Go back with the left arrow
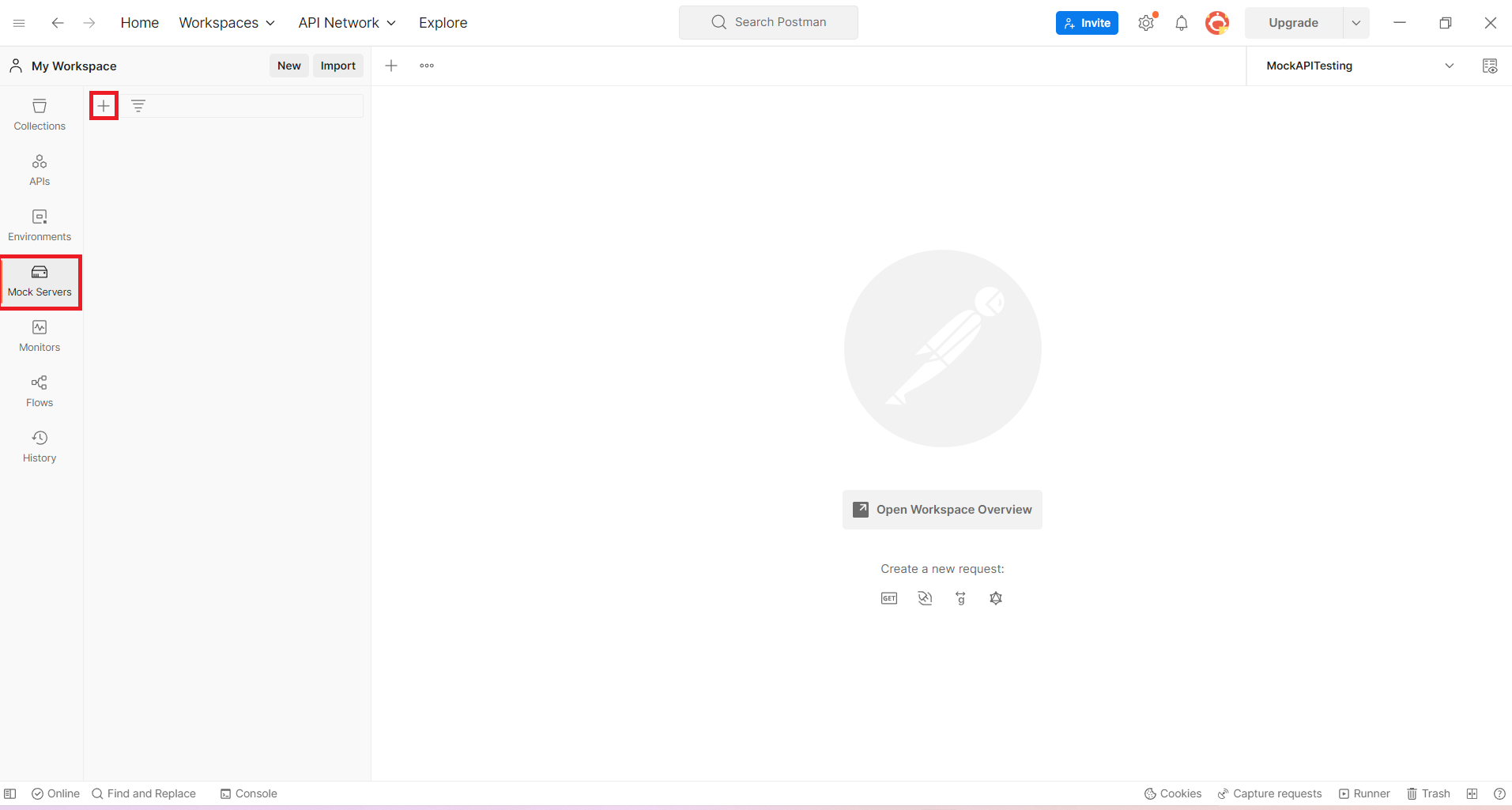1512x810 pixels. click(x=58, y=23)
